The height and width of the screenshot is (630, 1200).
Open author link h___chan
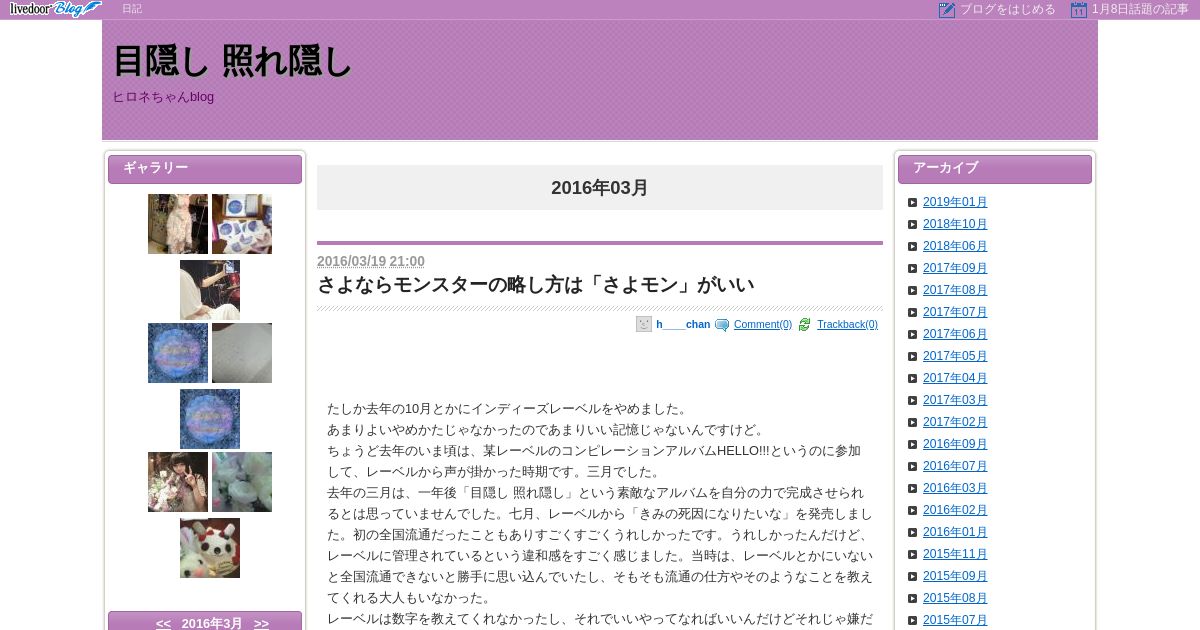click(x=683, y=324)
